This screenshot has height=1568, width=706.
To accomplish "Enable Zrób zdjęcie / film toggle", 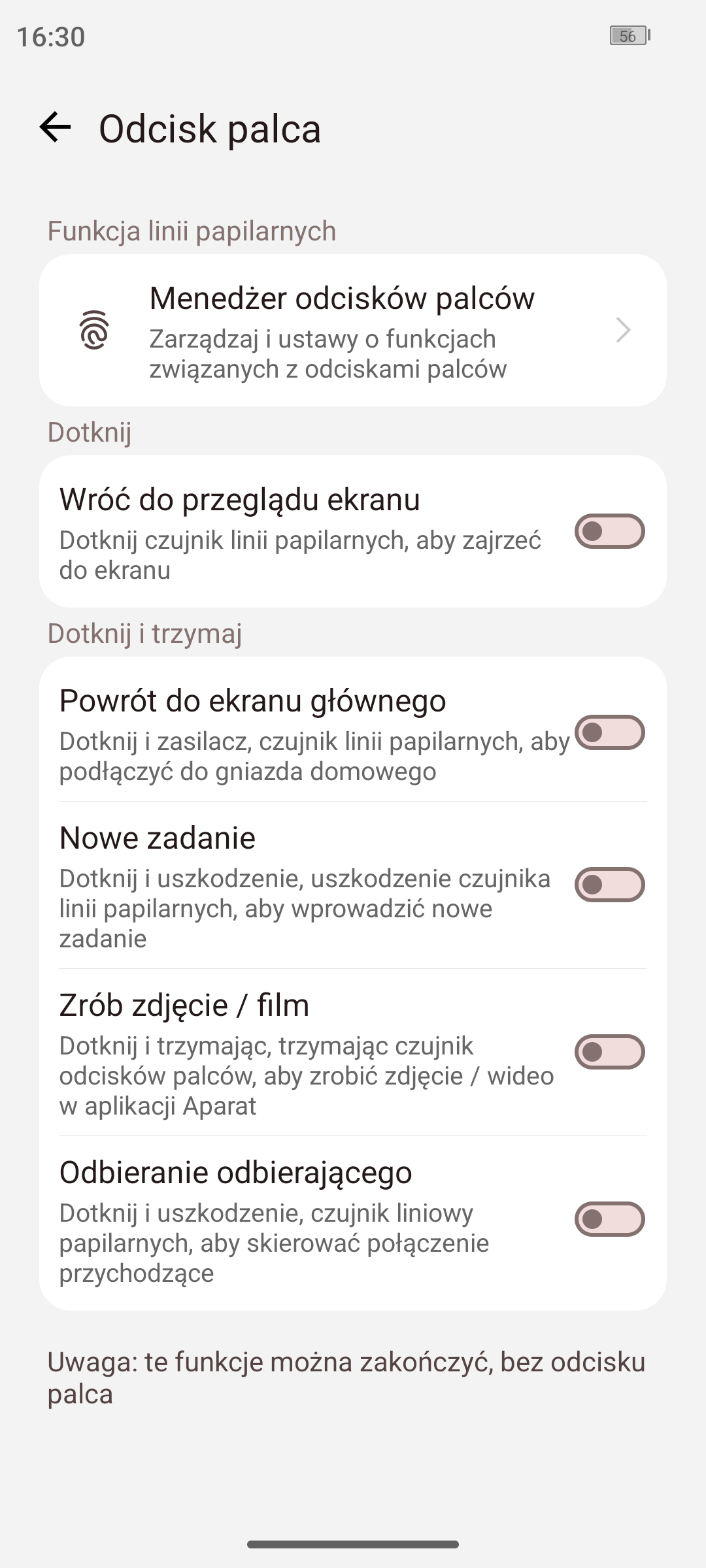I will click(x=609, y=1052).
